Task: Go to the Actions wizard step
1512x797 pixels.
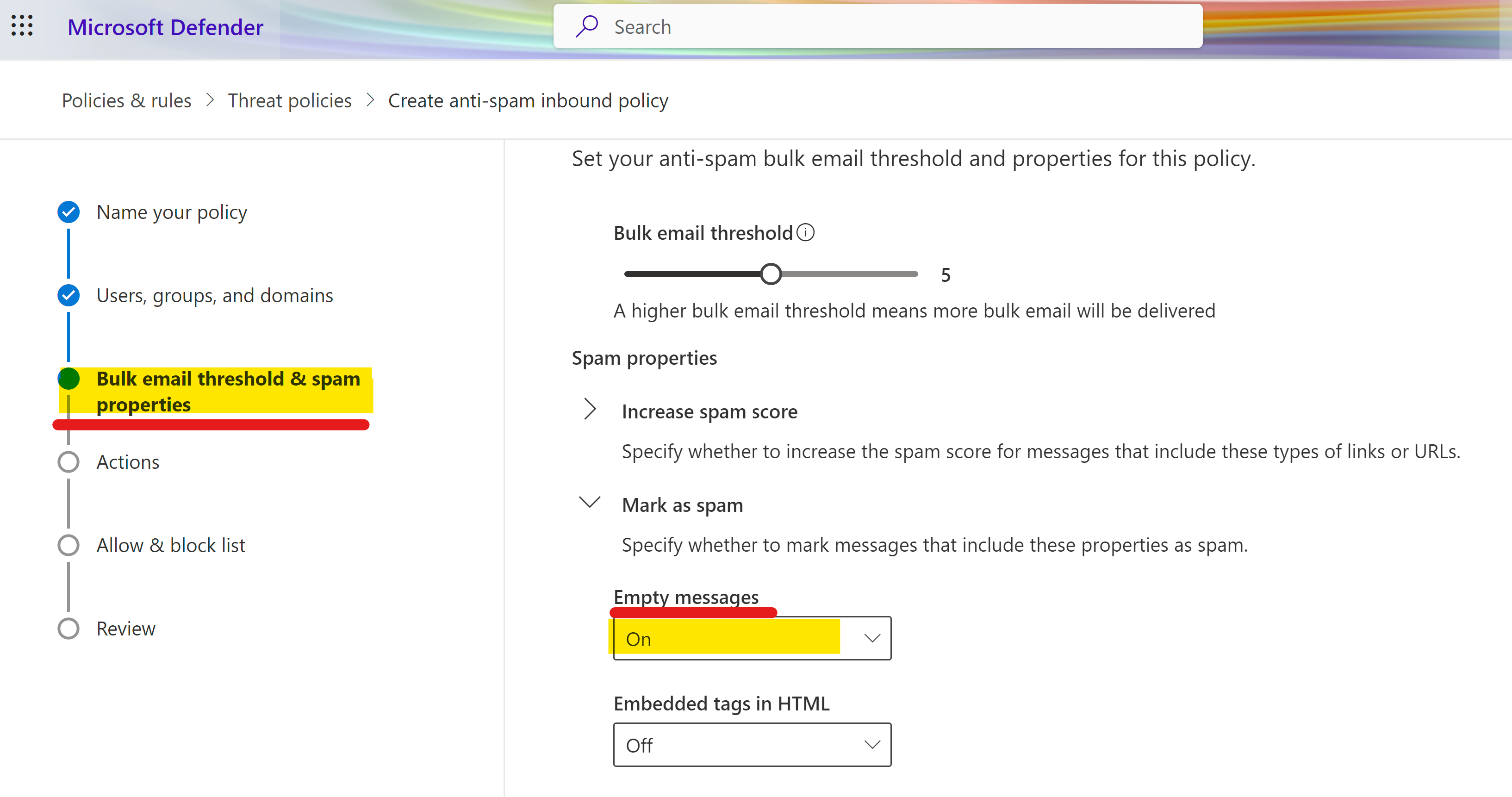Action: pyautogui.click(x=128, y=462)
